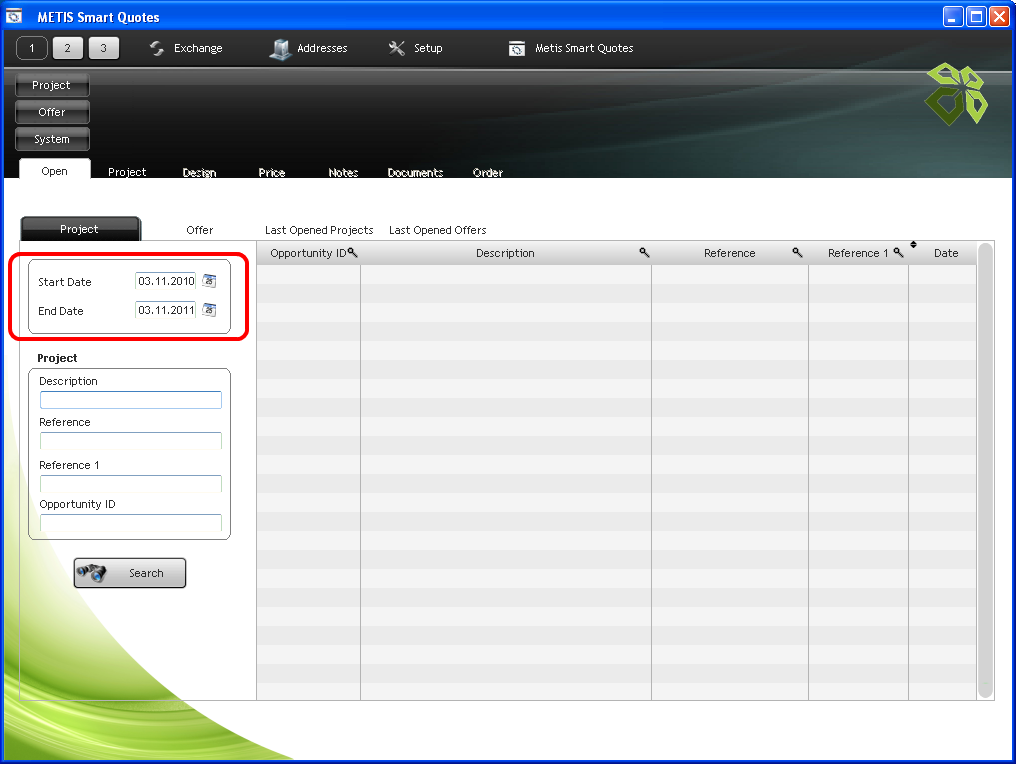Viewport: 1016px width, 764px height.
Task: Click the Exchange arrows icon
Action: coord(157,48)
